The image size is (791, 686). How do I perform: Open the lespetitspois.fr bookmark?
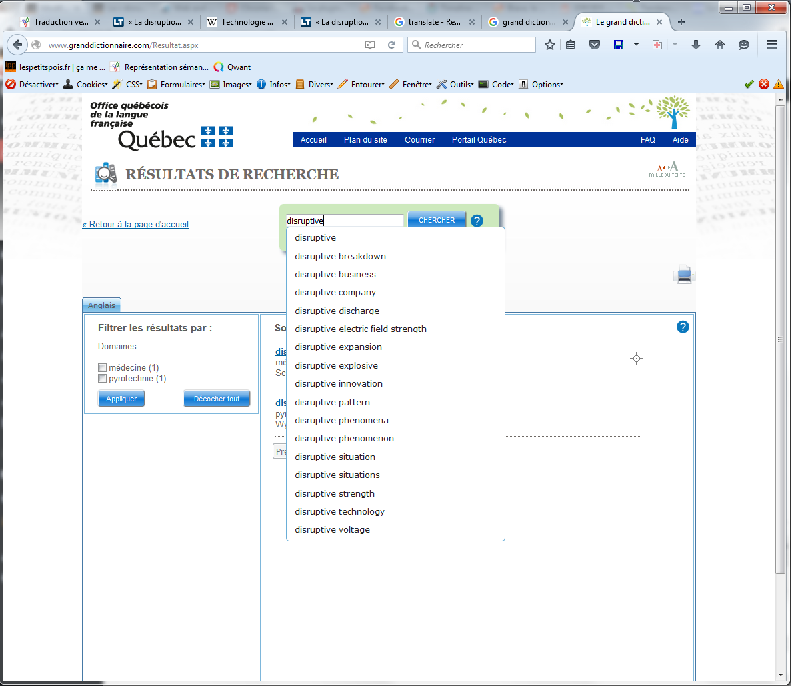tap(55, 67)
